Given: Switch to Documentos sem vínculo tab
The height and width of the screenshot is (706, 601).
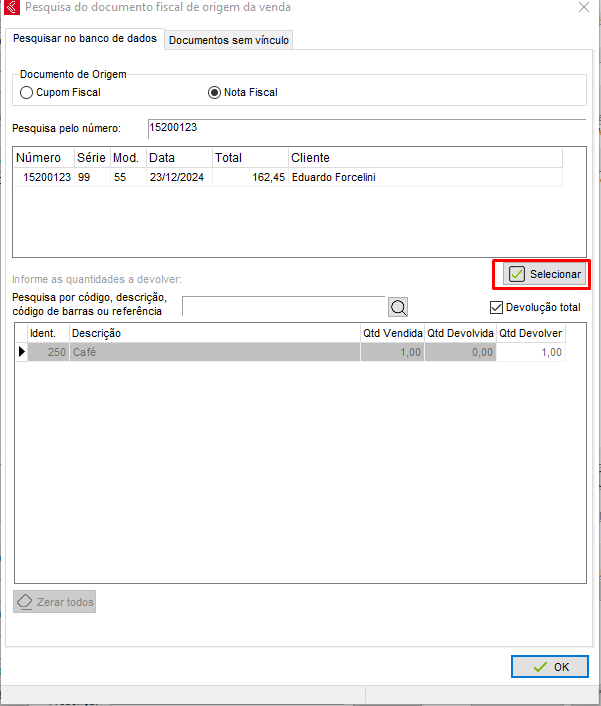Looking at the screenshot, I should (x=229, y=41).
